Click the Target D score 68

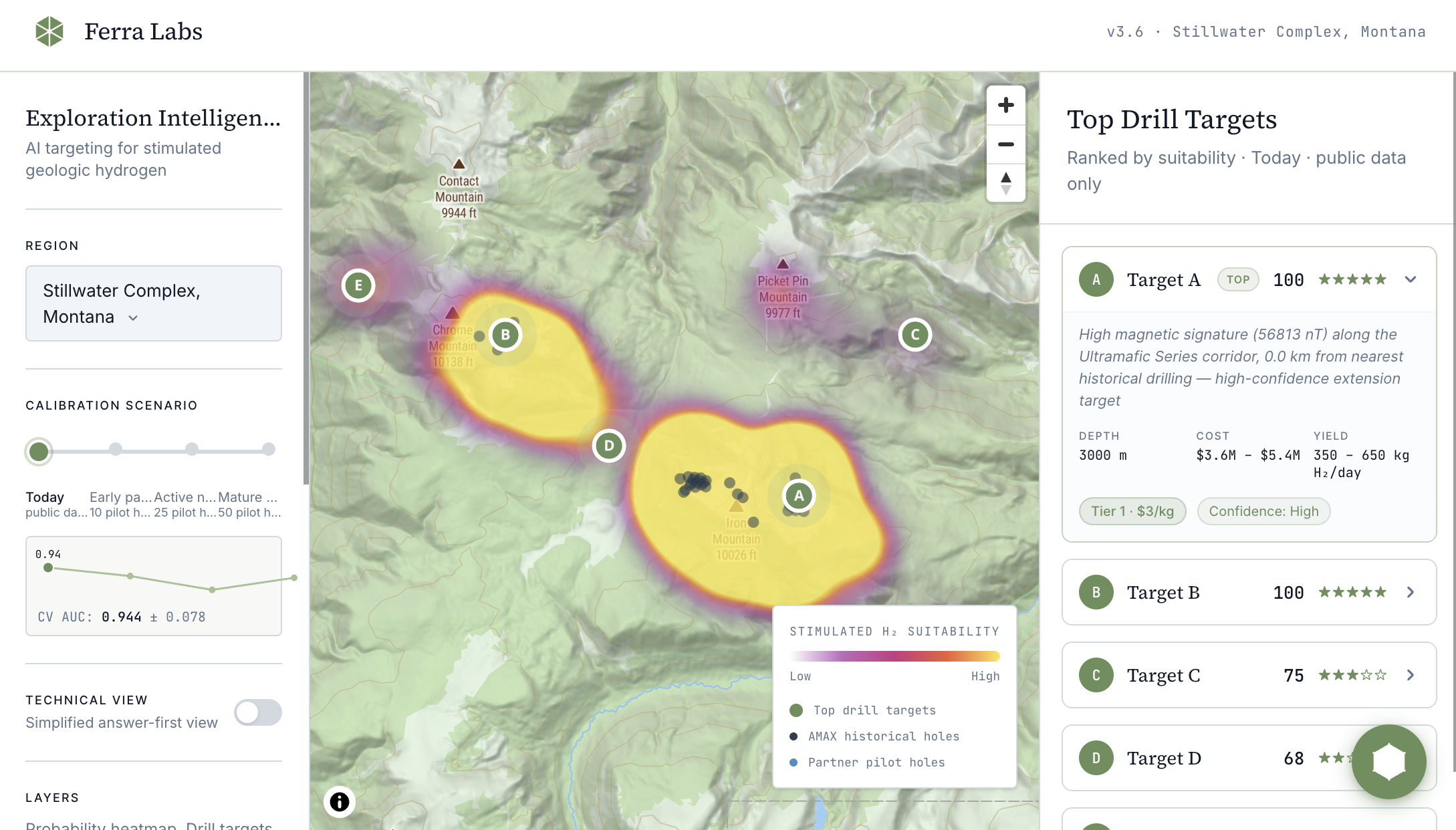(1294, 758)
